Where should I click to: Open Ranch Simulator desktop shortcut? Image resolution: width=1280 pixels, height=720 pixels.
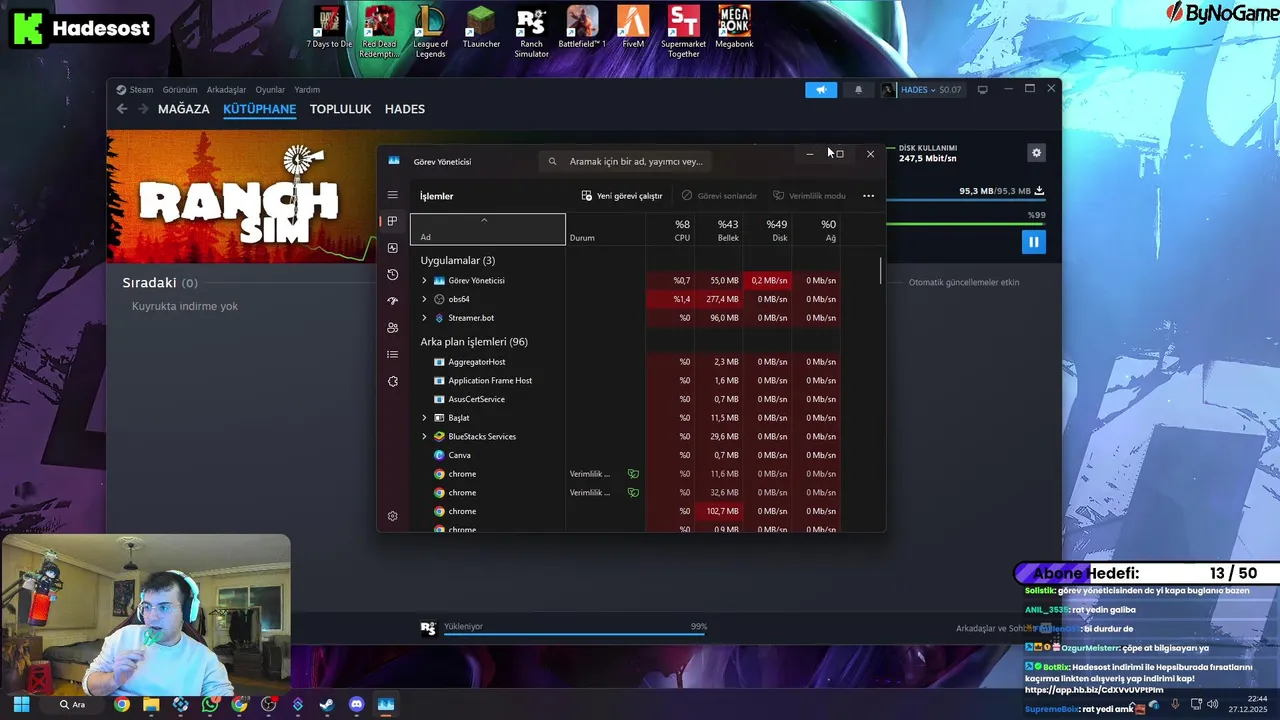tap(531, 32)
